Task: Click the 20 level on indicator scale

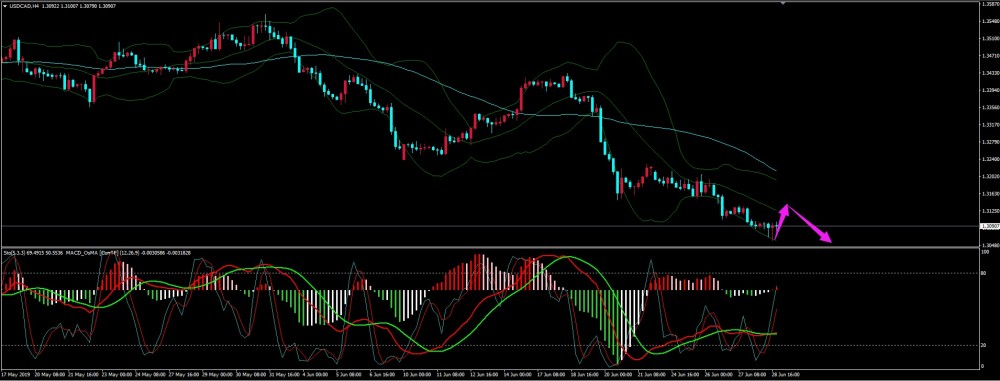Action: pos(983,345)
